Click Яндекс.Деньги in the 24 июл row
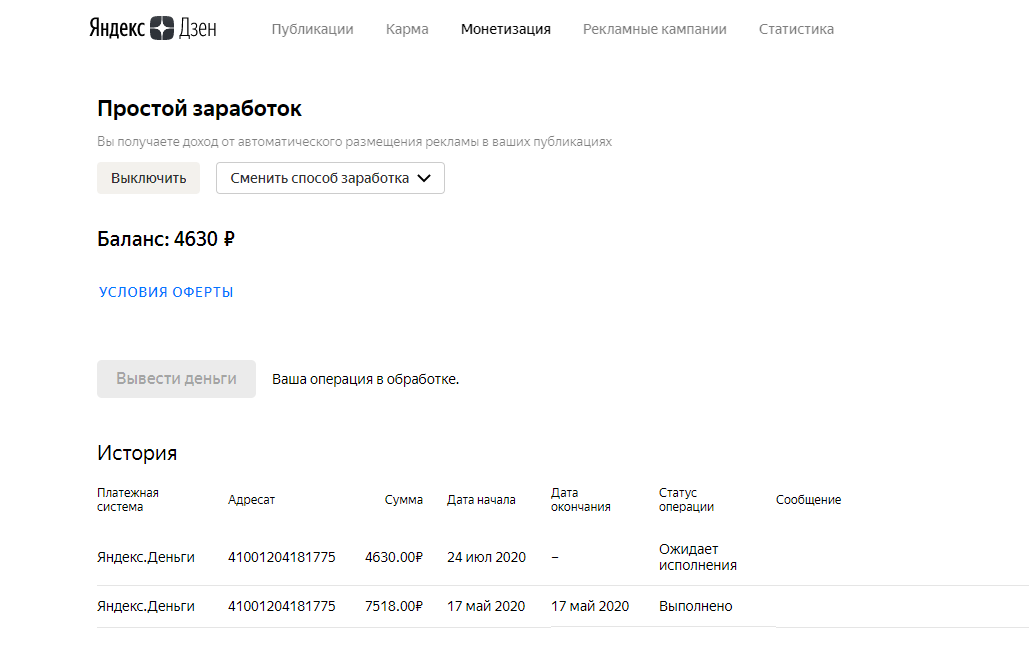 click(146, 557)
